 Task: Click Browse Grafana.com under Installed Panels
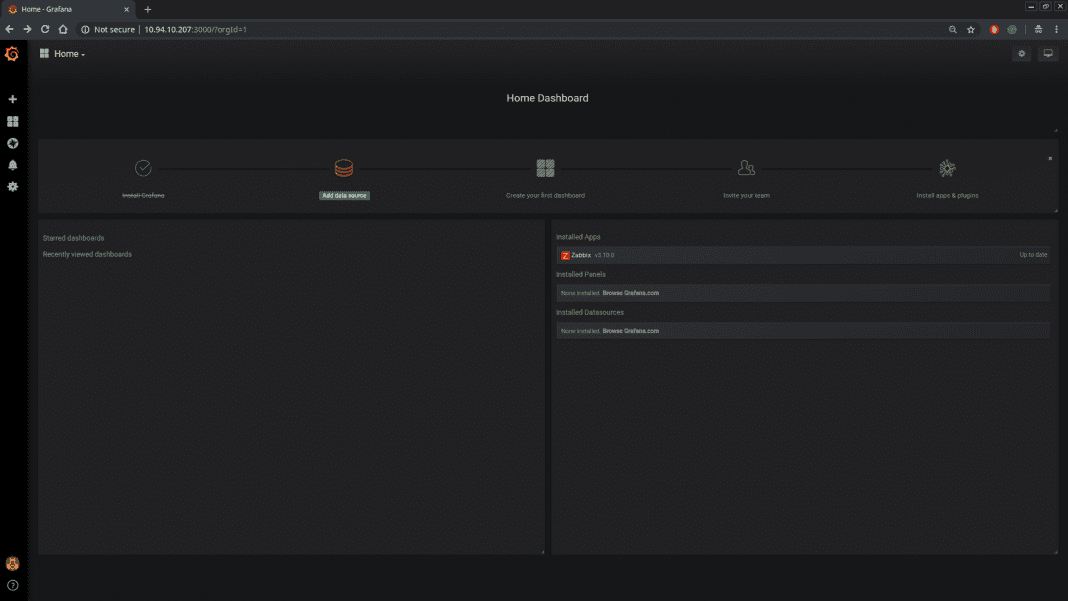(x=631, y=292)
